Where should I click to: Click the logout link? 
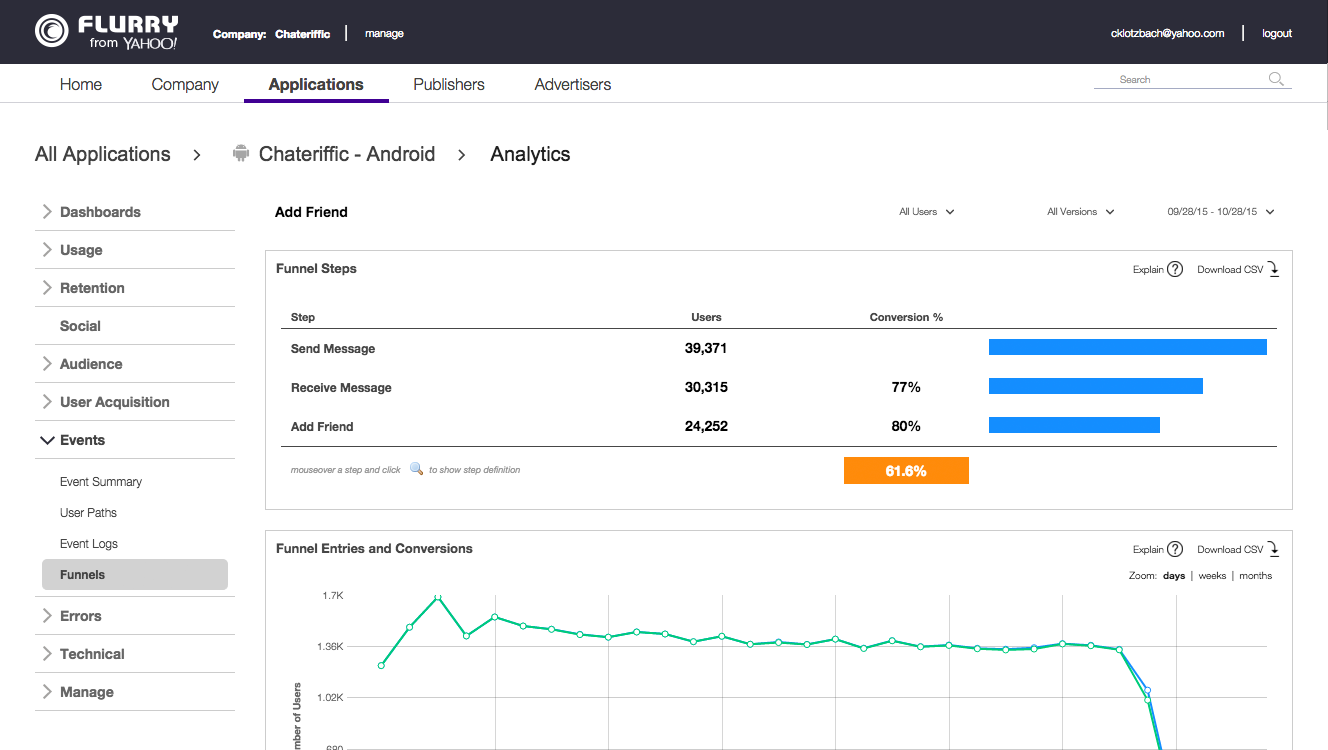(1277, 33)
